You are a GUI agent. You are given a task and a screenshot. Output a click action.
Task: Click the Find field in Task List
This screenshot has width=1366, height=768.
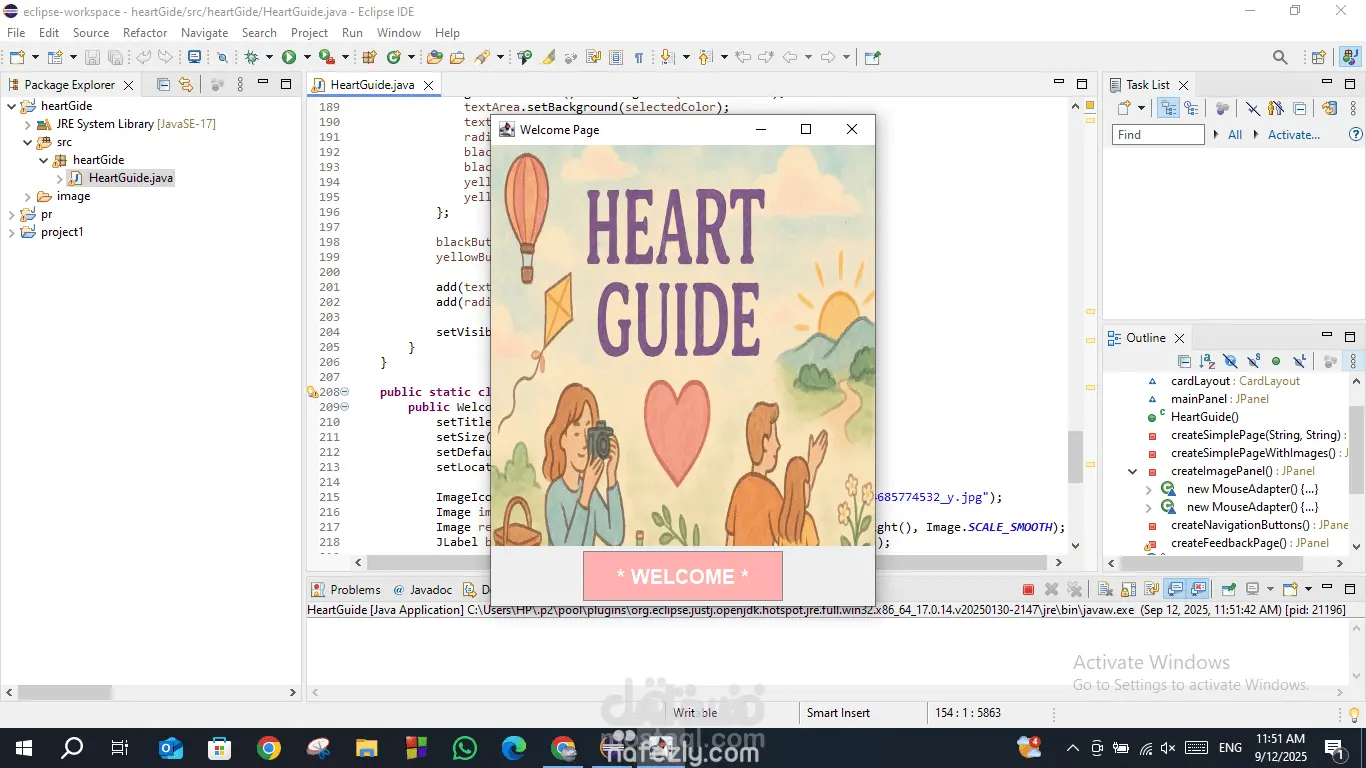(1157, 135)
